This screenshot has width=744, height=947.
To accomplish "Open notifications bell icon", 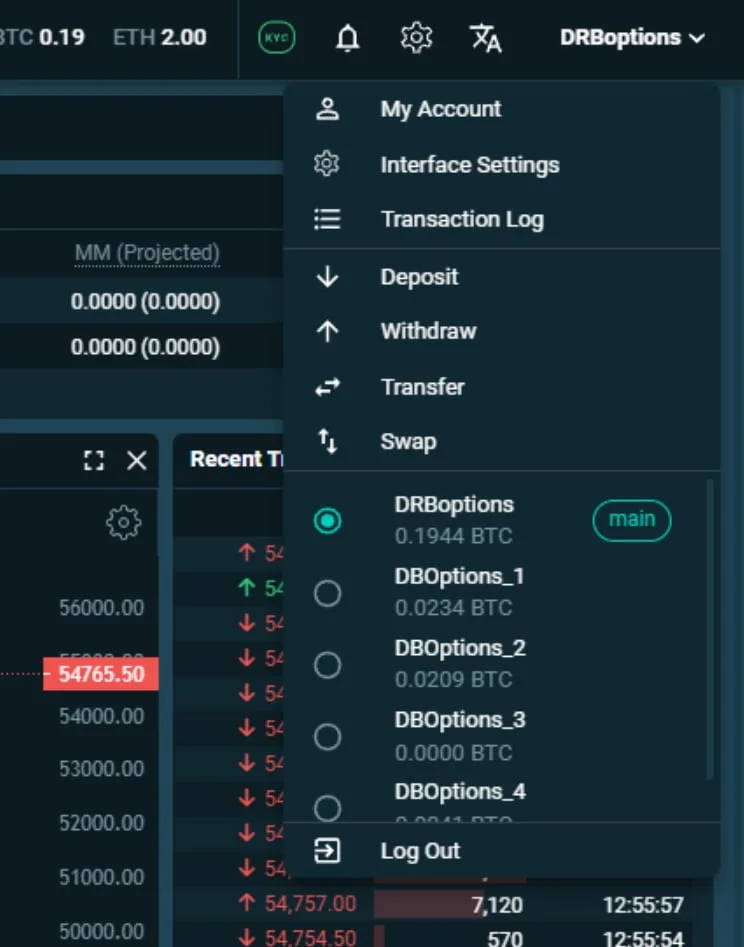I will (x=348, y=38).
